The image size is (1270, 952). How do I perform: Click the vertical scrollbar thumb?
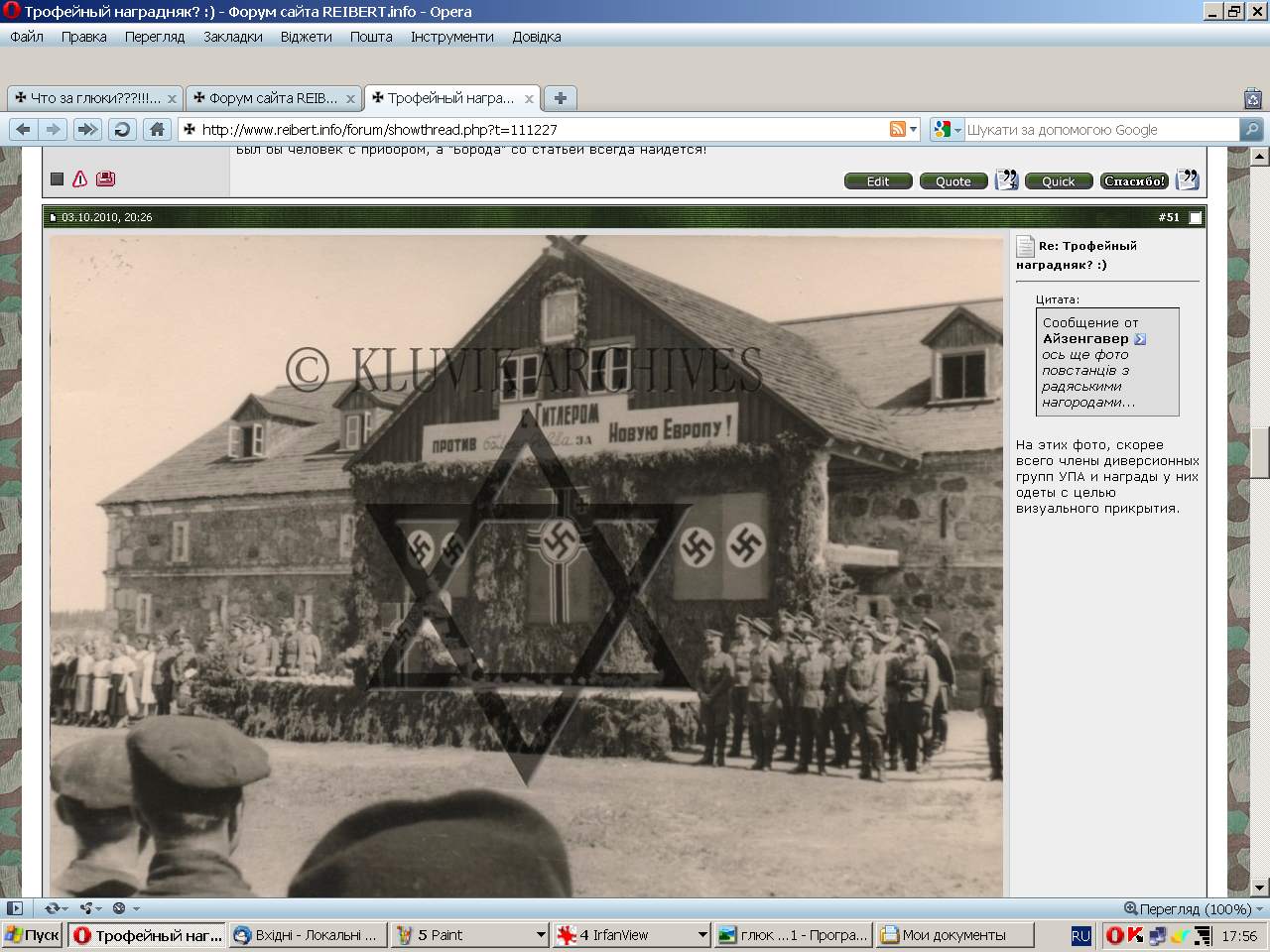1260,453
